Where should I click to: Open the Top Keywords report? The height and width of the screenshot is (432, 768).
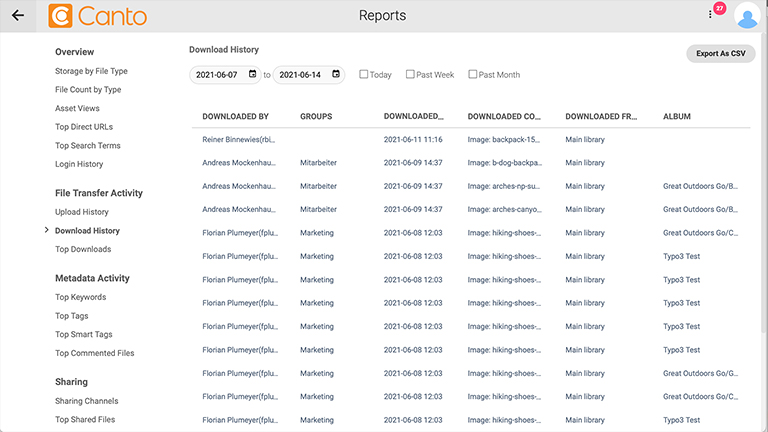coord(80,297)
